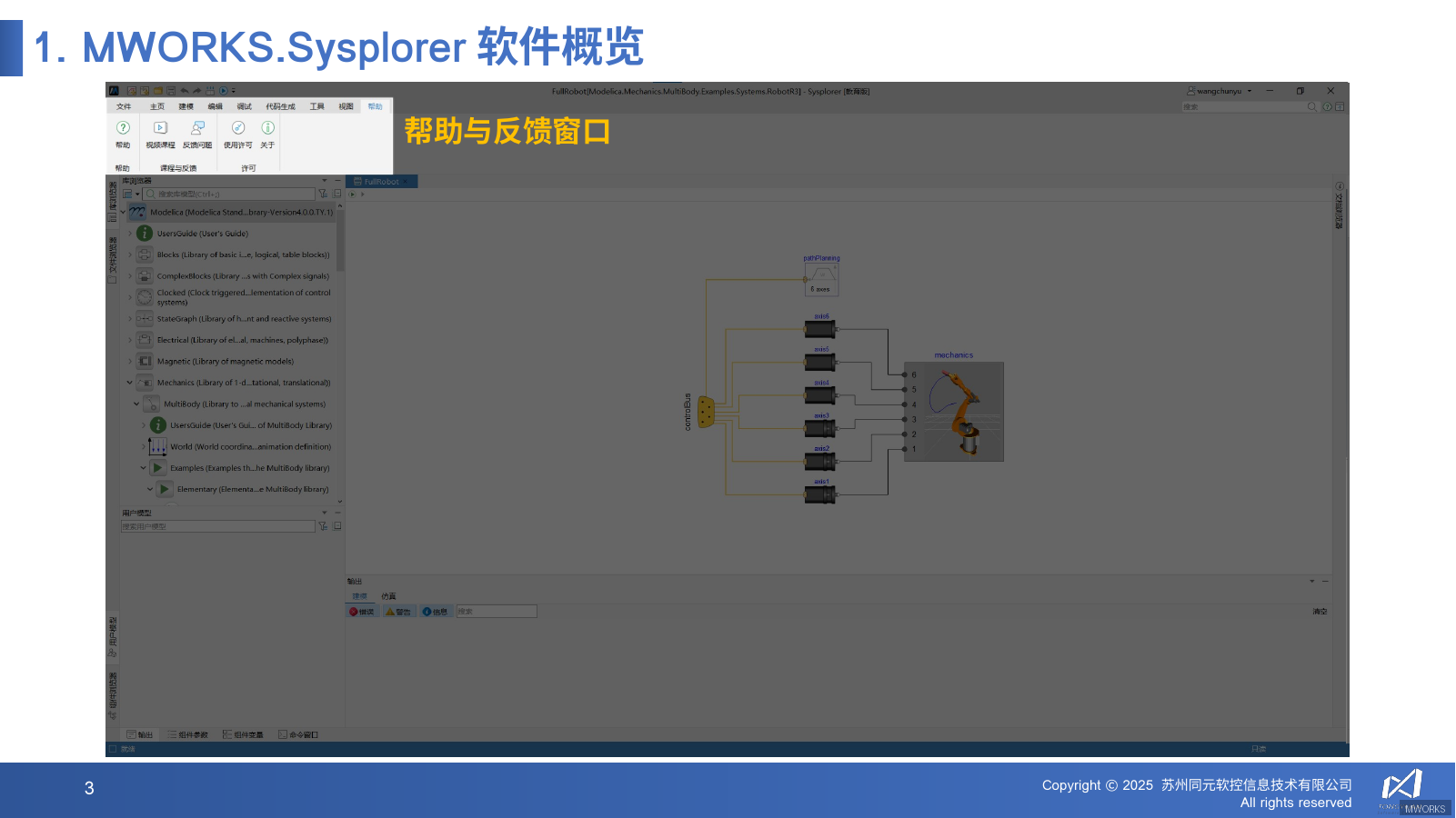The image size is (1456, 818).
Task: Open the 仿真 tab in the output panel
Action: pyautogui.click(x=388, y=595)
